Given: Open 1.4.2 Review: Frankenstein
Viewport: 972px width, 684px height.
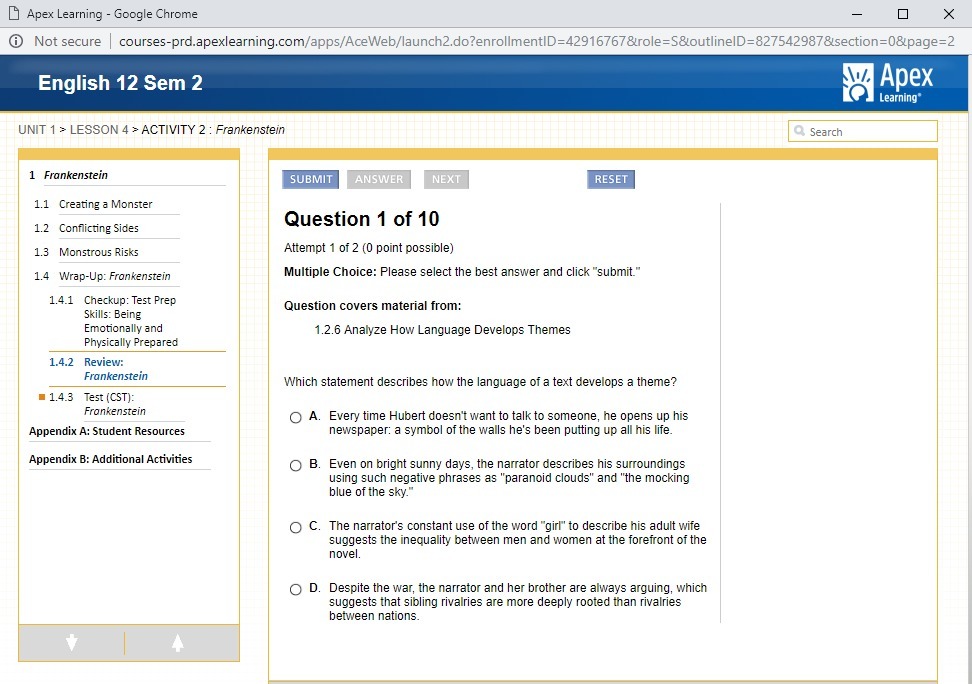Looking at the screenshot, I should pos(116,369).
